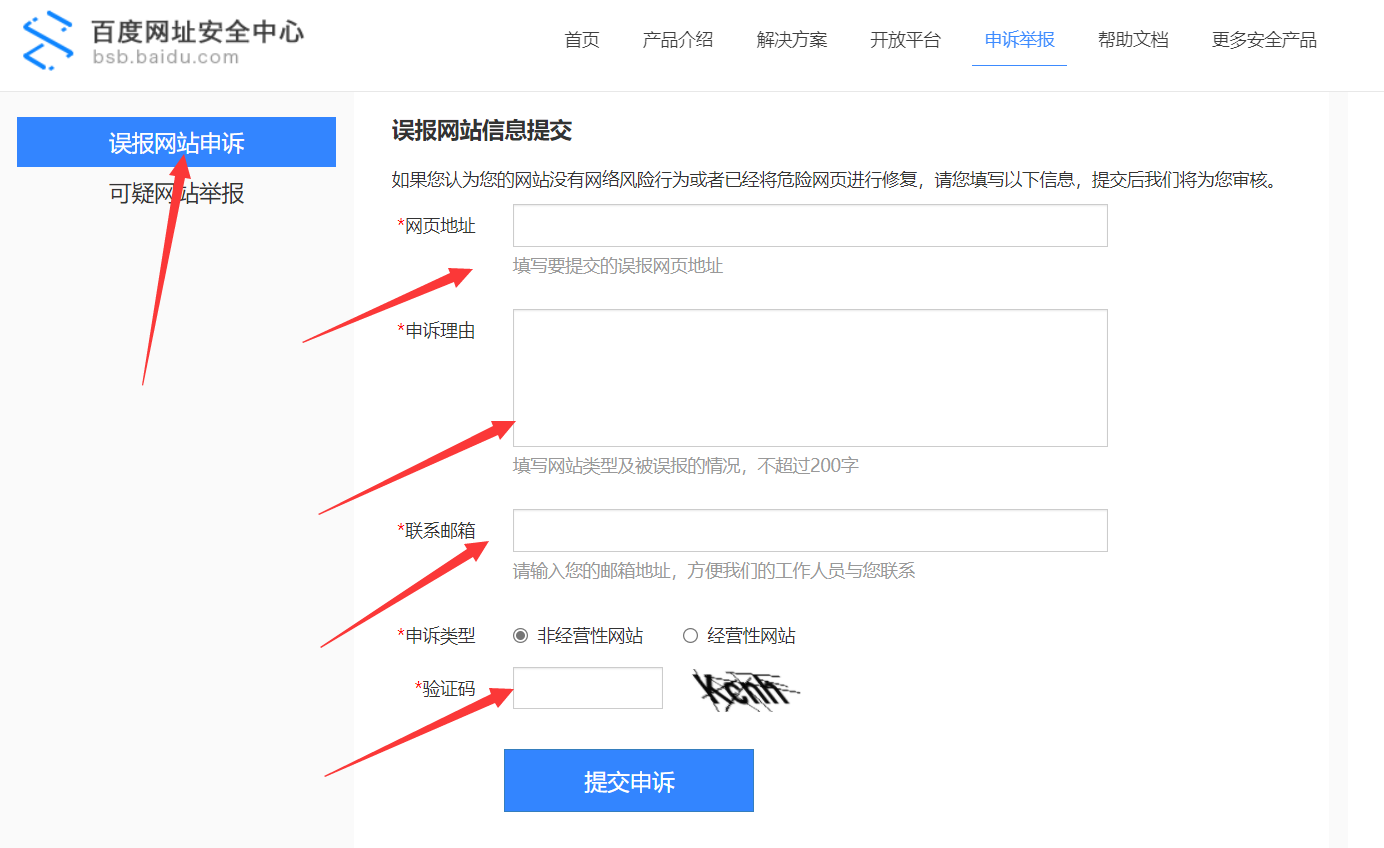Submit the form with 提交申诉
Image resolution: width=1384 pixels, height=848 pixels.
pyautogui.click(x=629, y=781)
